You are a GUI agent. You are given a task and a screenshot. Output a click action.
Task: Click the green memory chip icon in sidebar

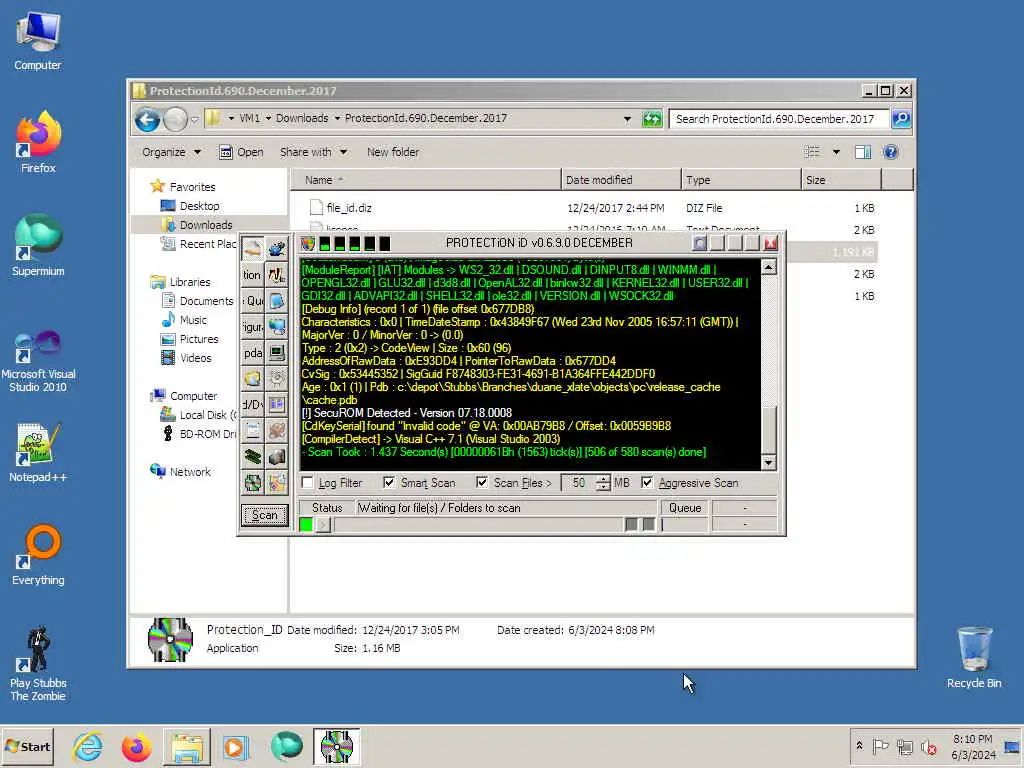(253, 457)
